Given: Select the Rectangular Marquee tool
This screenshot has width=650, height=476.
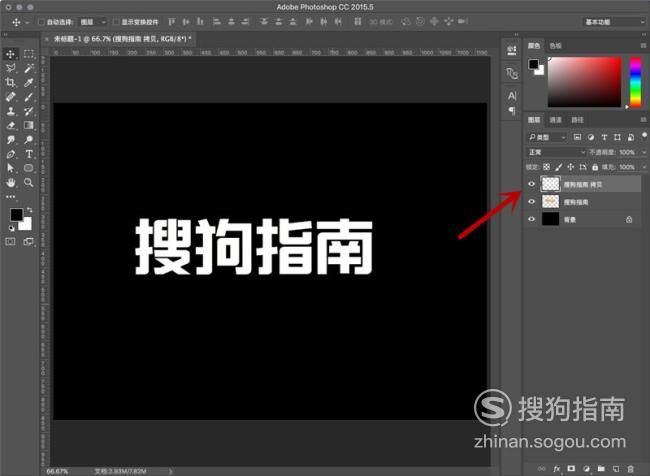Looking at the screenshot, I should click(x=29, y=54).
